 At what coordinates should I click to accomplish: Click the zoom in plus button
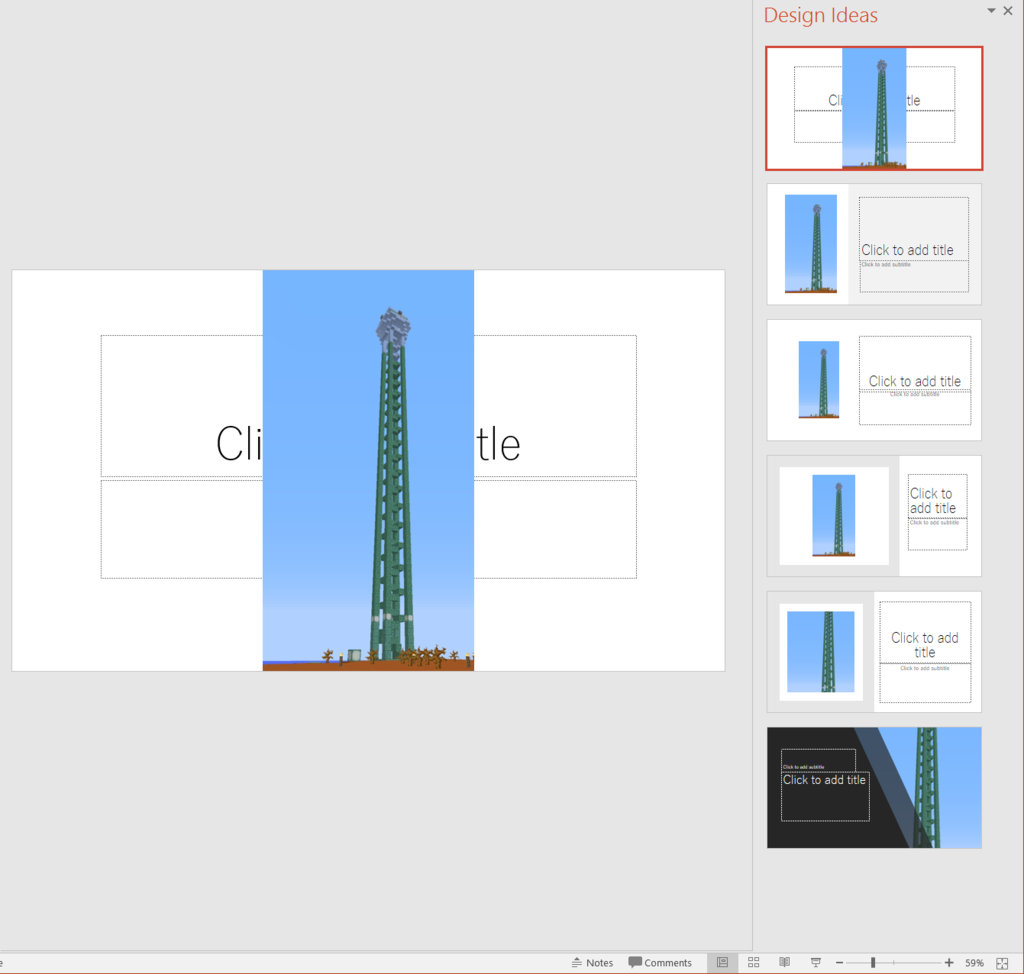click(949, 963)
